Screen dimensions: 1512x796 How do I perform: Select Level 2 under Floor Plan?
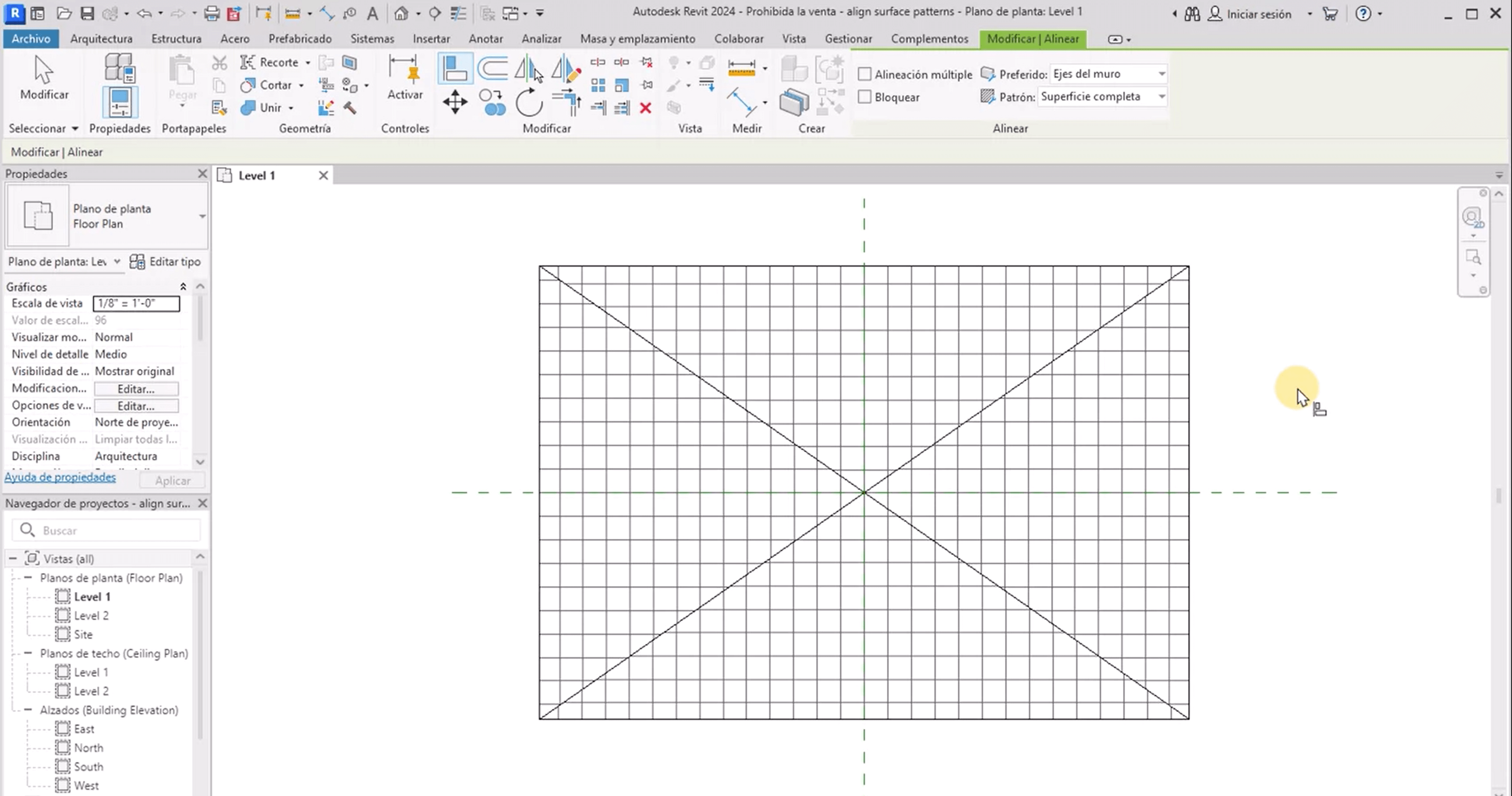(91, 615)
